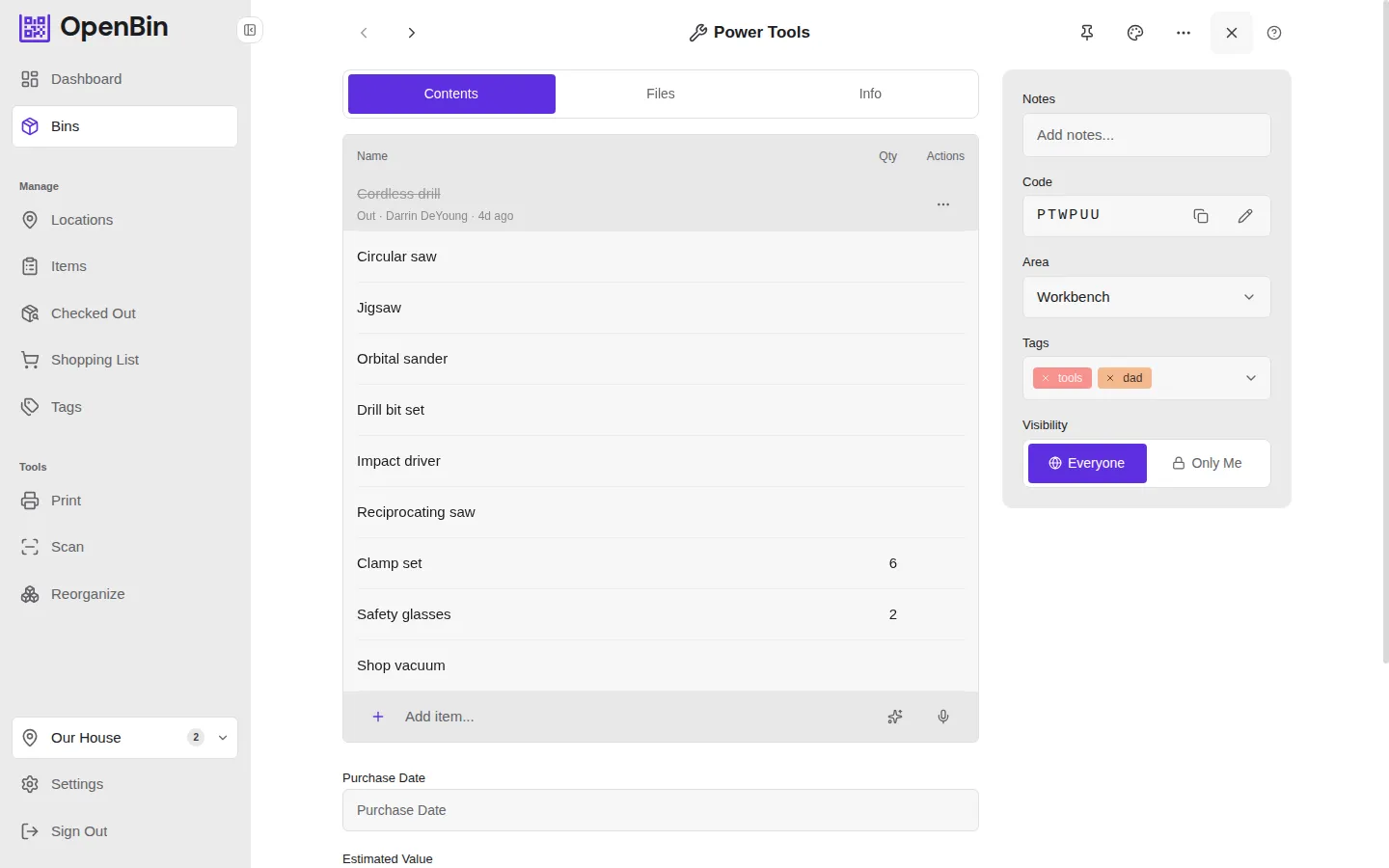Screen dimensions: 1389x868
Task: Navigate to Locations
Action: (124, 220)
